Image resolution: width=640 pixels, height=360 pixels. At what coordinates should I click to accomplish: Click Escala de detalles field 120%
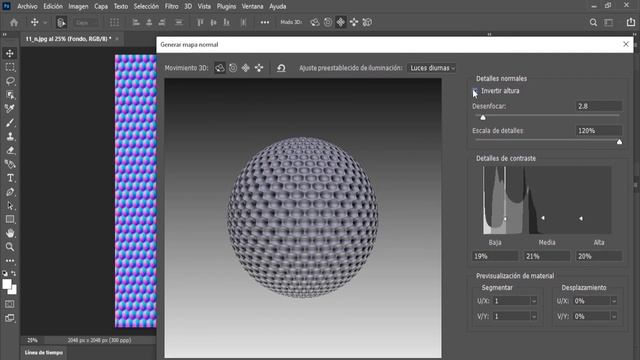599,131
